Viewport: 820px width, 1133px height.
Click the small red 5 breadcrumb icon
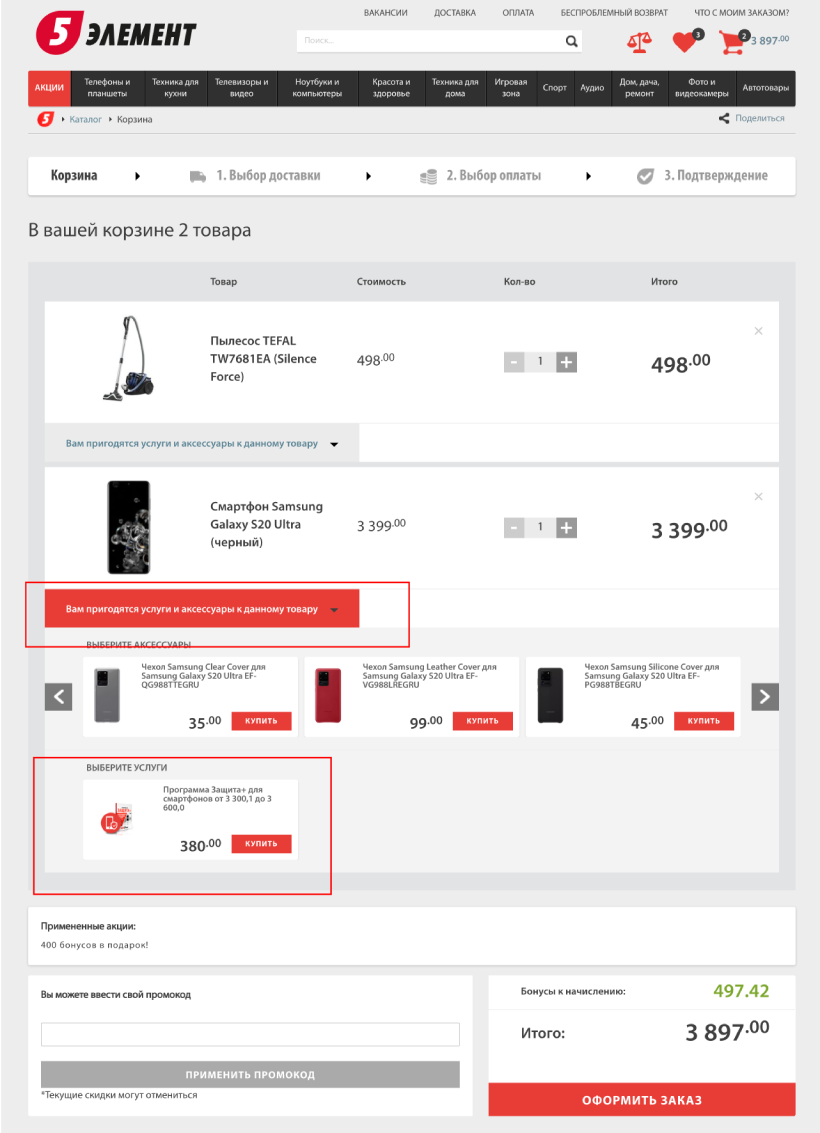point(46,119)
